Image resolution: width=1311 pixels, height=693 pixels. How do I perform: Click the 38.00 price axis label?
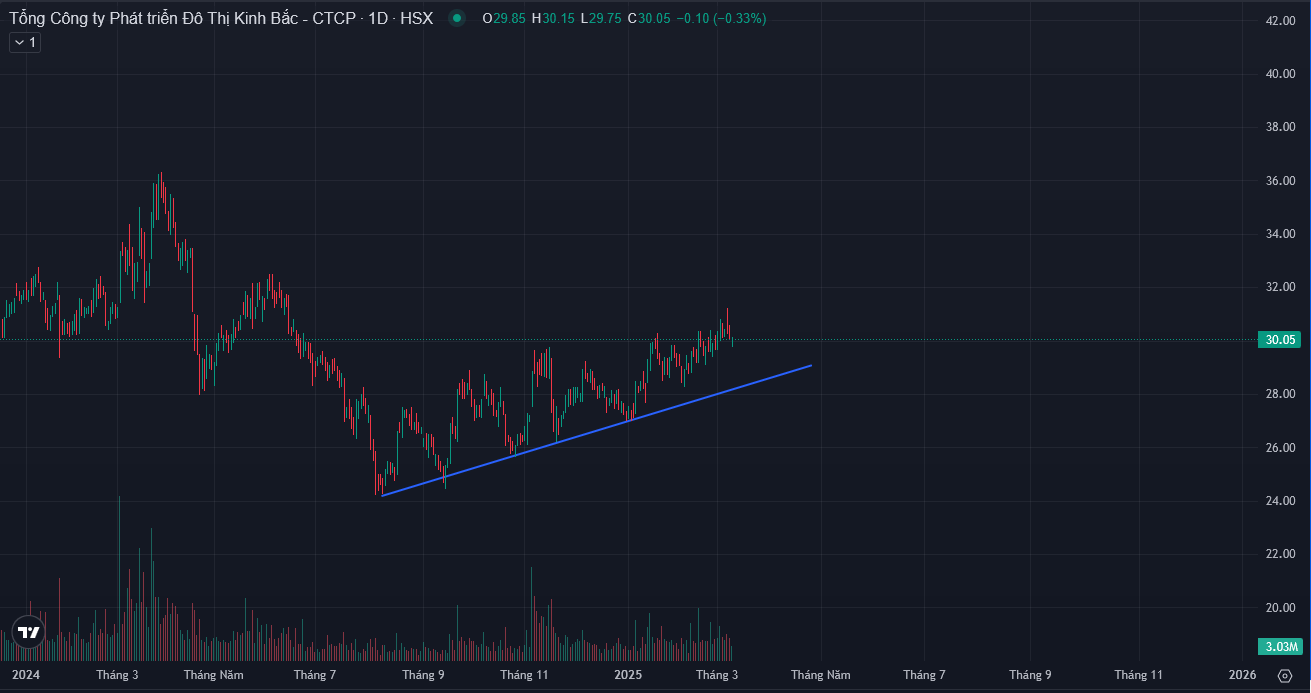pos(1281,127)
